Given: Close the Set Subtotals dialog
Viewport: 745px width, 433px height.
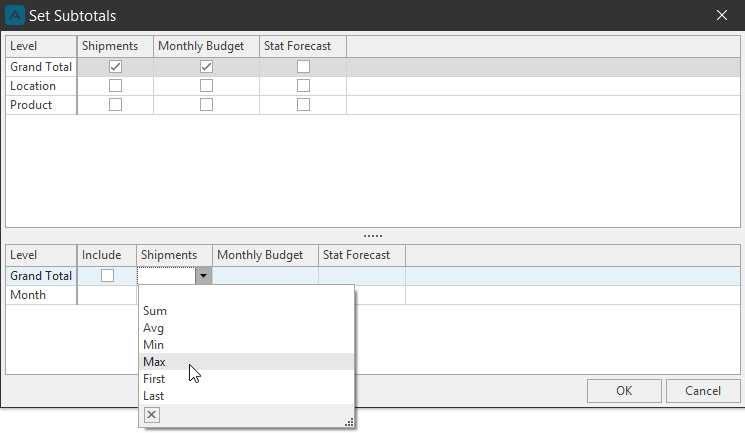Looking at the screenshot, I should tap(722, 15).
